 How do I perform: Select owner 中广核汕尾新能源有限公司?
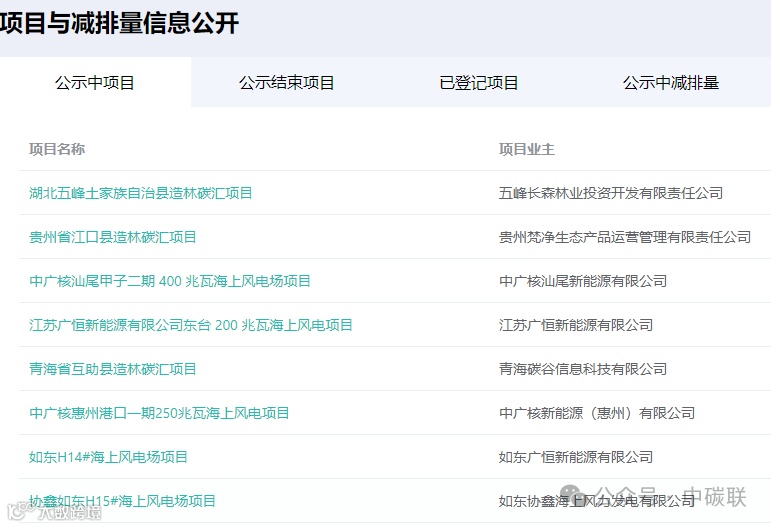tap(583, 281)
